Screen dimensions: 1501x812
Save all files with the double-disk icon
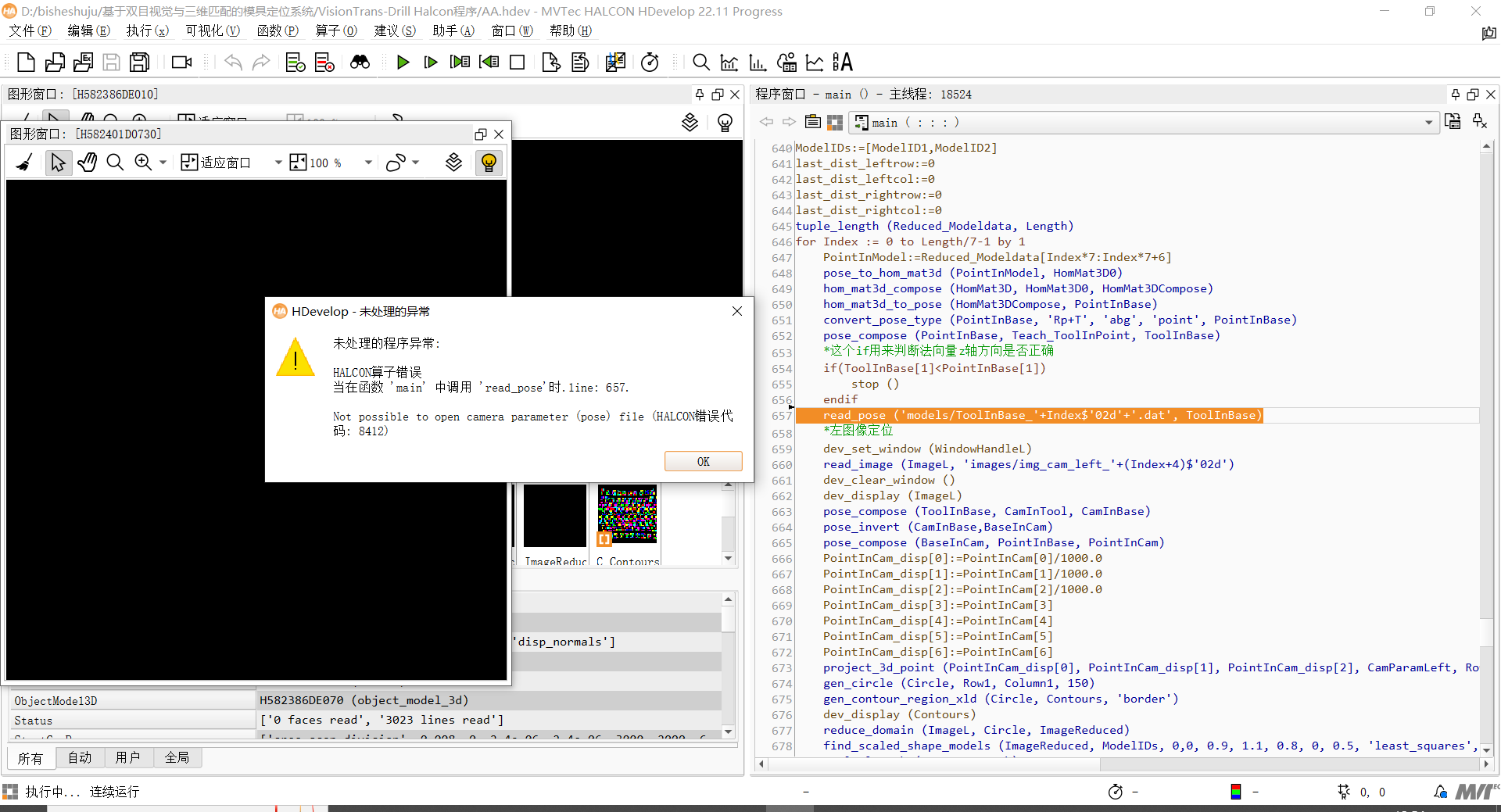point(140,63)
